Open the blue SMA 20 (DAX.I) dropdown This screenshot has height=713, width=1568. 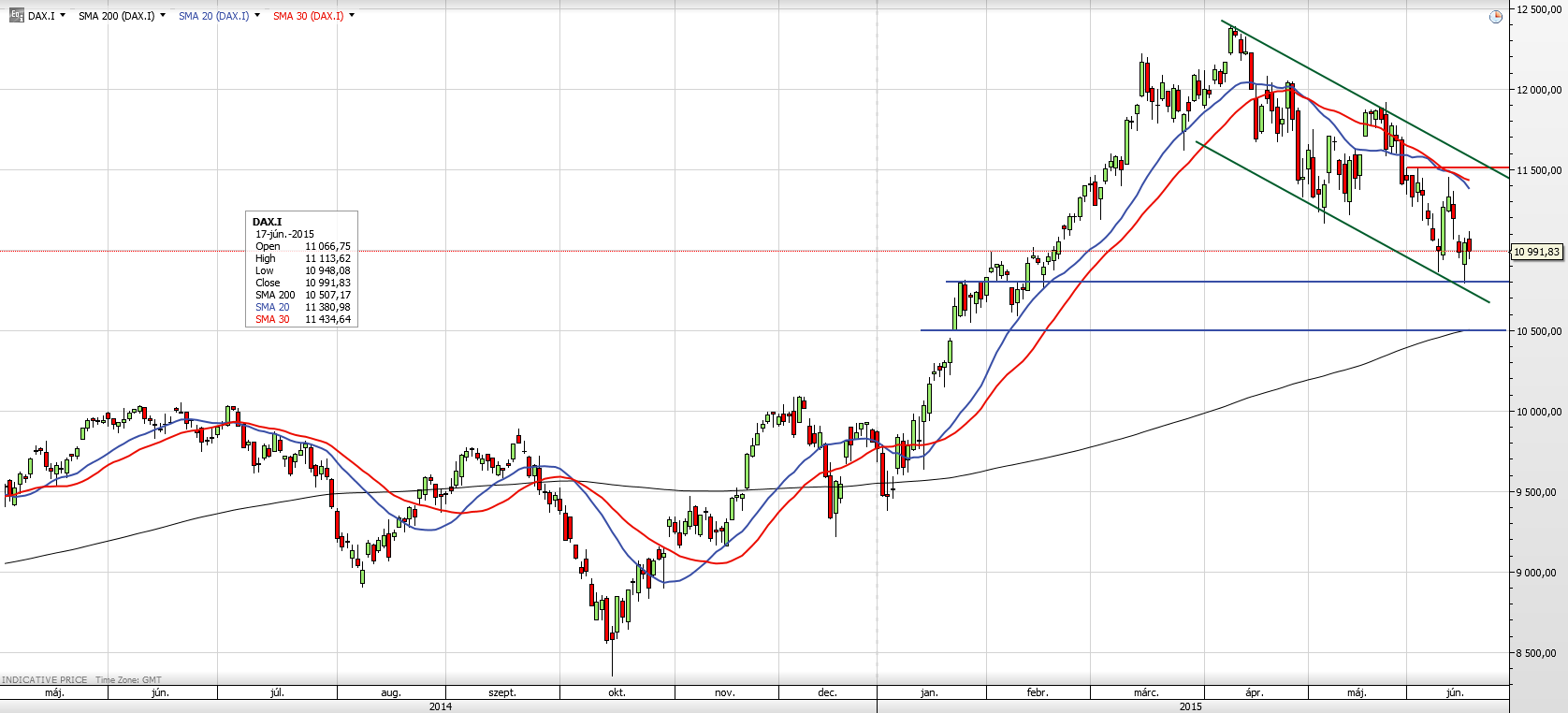(x=257, y=15)
